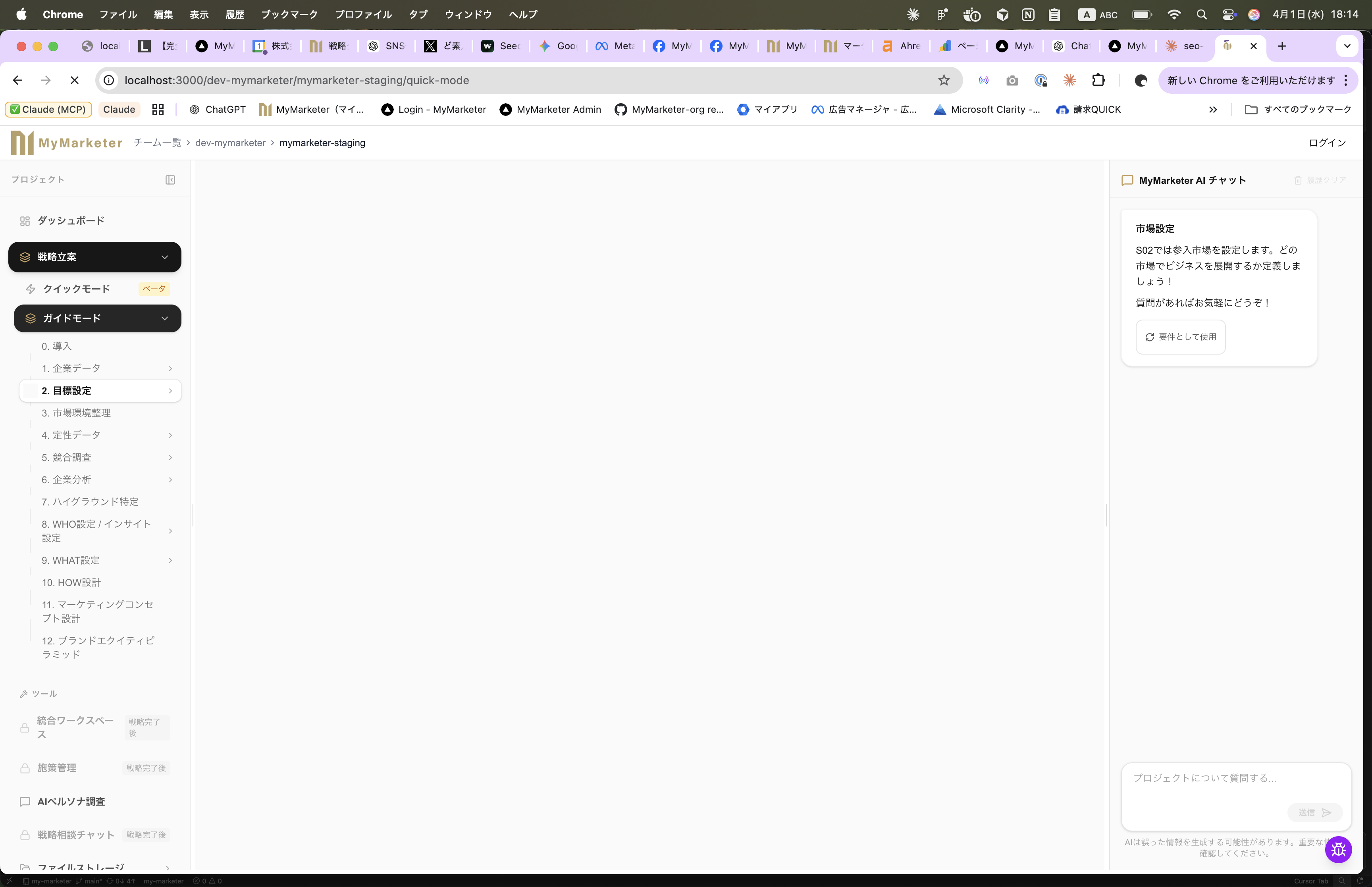Go back with the browser back arrow
The image size is (1372, 887).
(18, 80)
